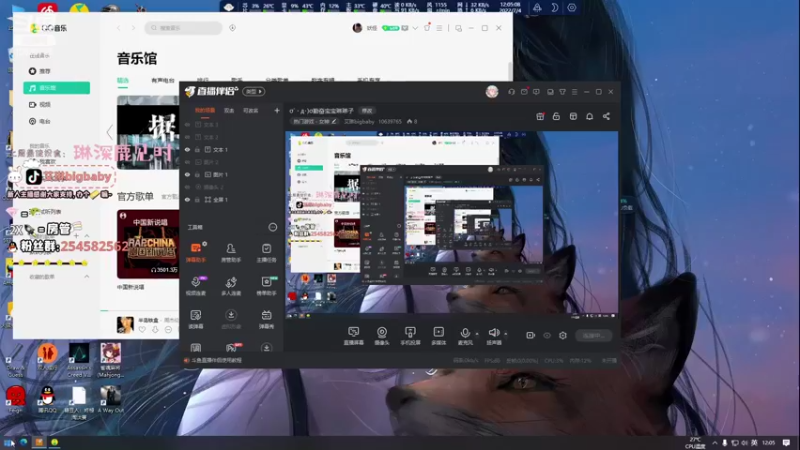Toggle visibility of 图片 1 source

coord(187,174)
